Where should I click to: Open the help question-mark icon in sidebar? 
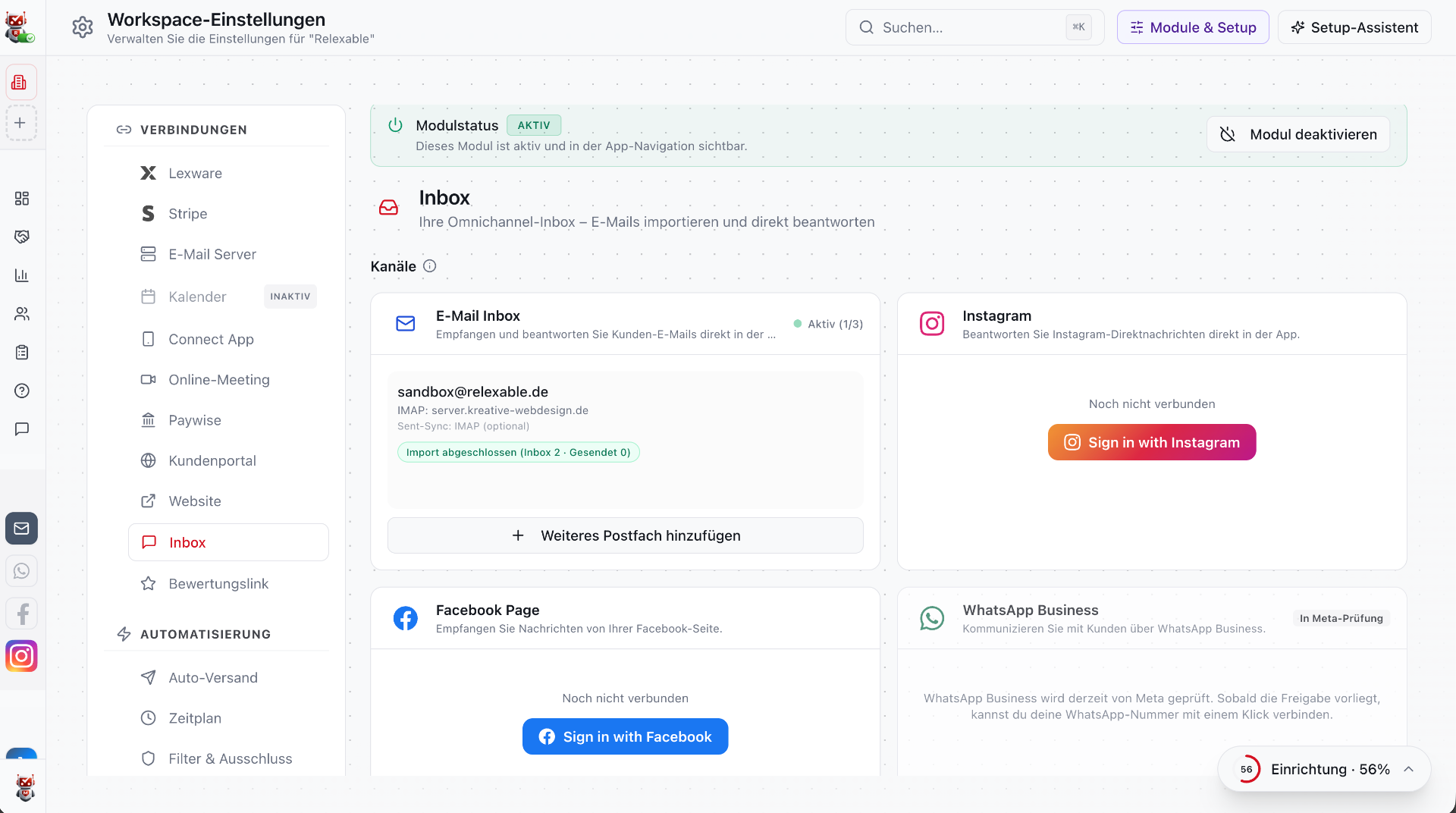tap(22, 391)
